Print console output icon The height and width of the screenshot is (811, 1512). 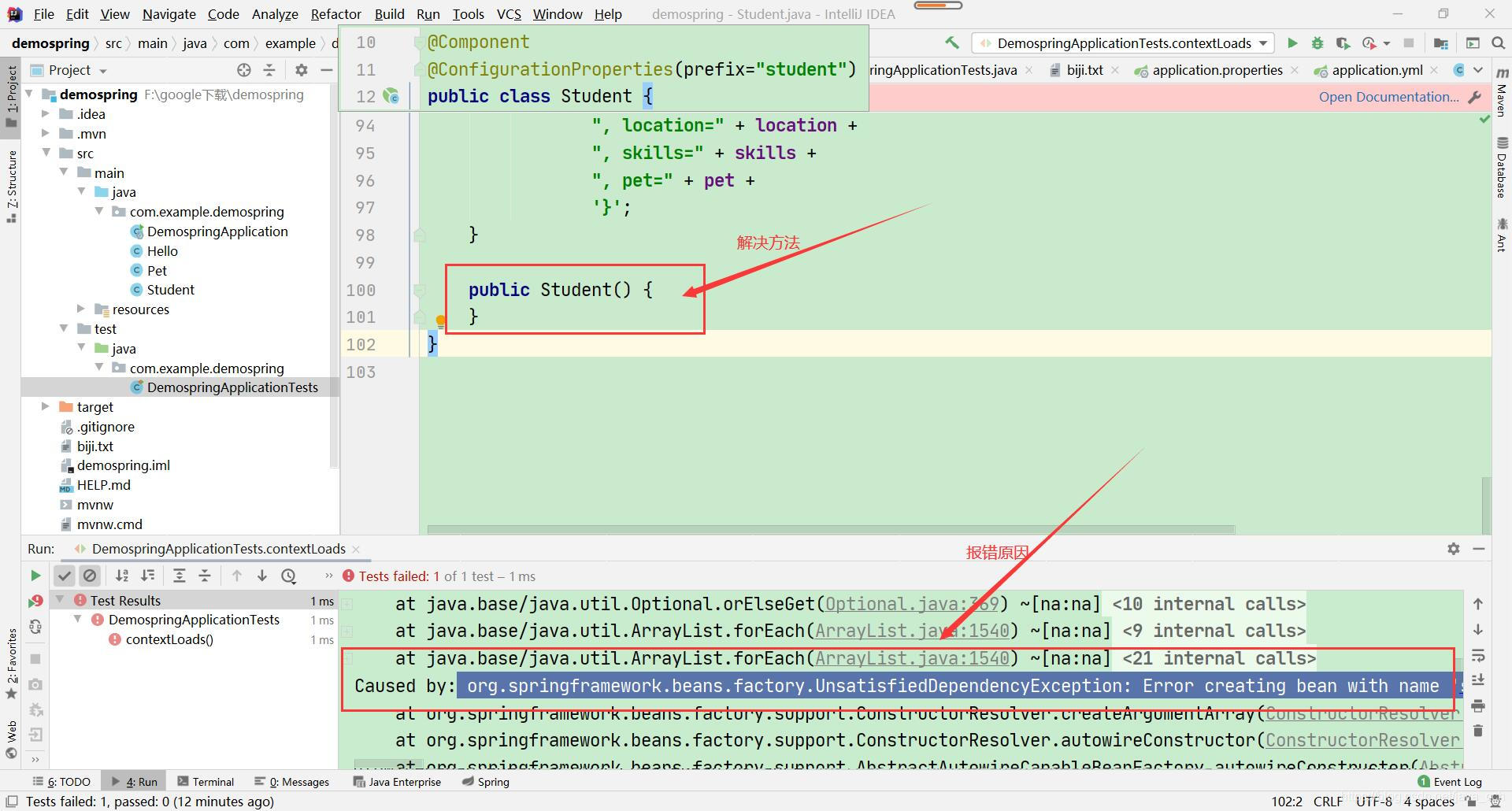(x=1478, y=705)
